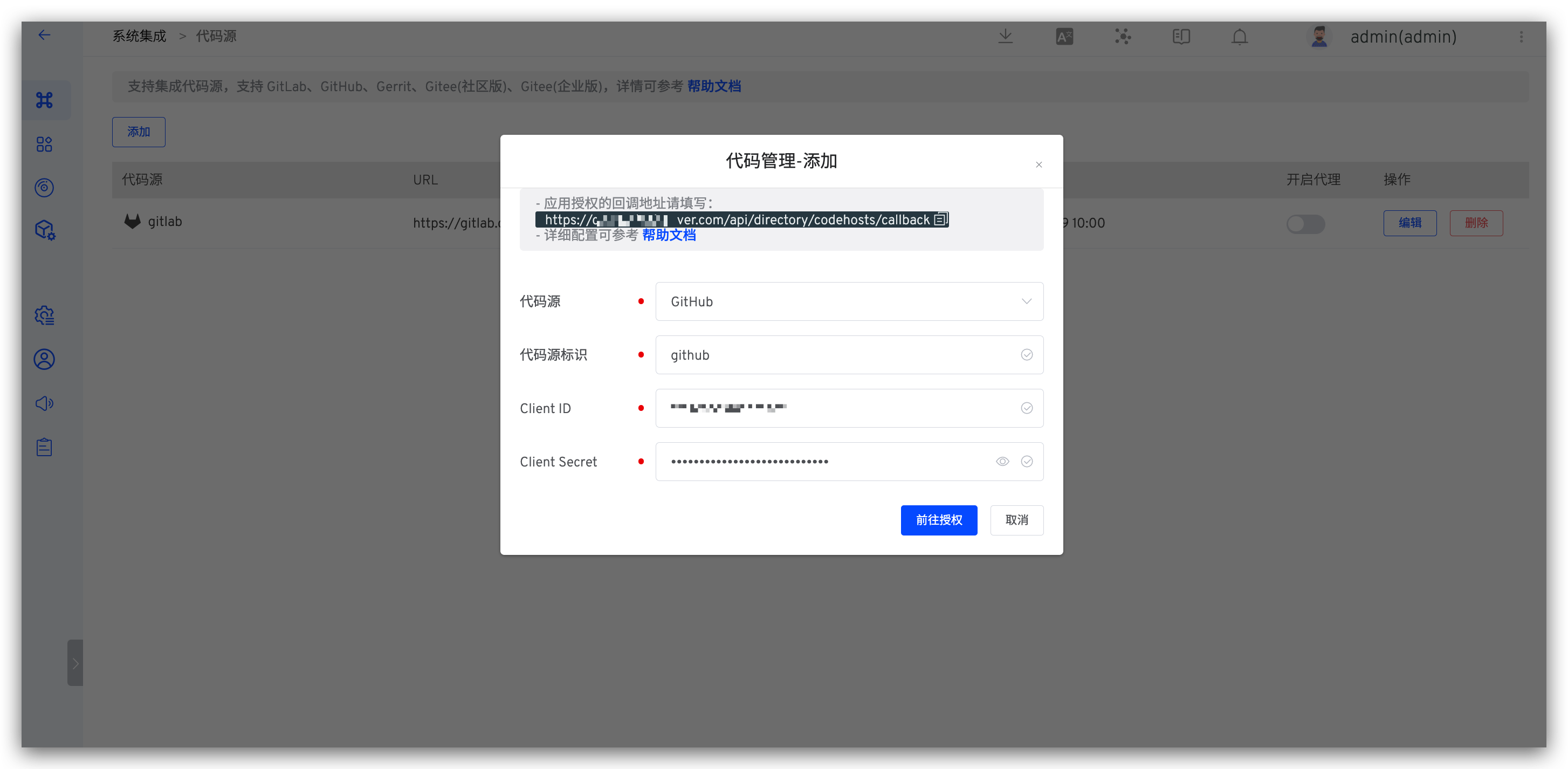Open the 帮助文档 link in the dialog
This screenshot has width=1568, height=769.
click(x=669, y=235)
